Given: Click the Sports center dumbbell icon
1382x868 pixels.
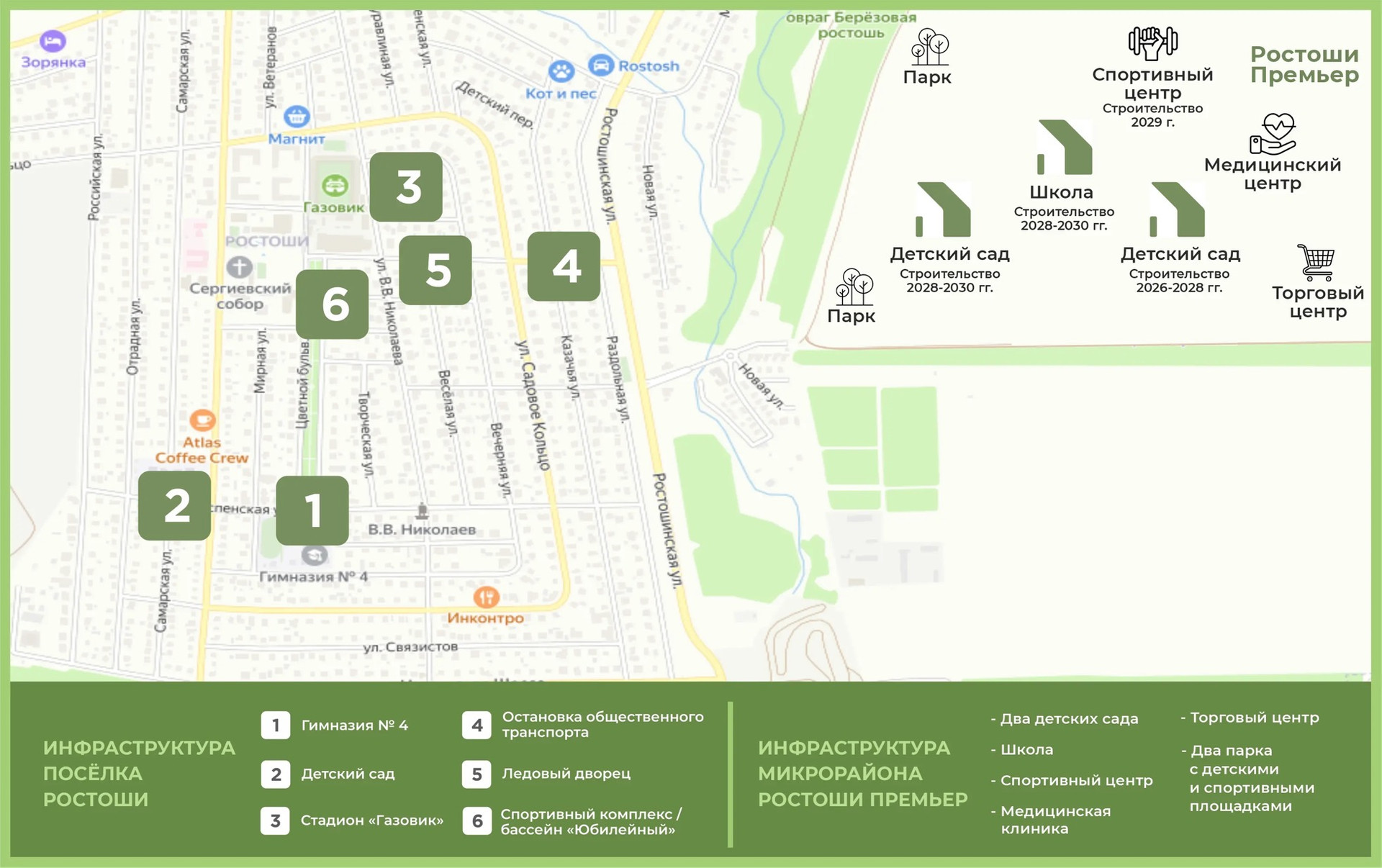Looking at the screenshot, I should (1152, 42).
